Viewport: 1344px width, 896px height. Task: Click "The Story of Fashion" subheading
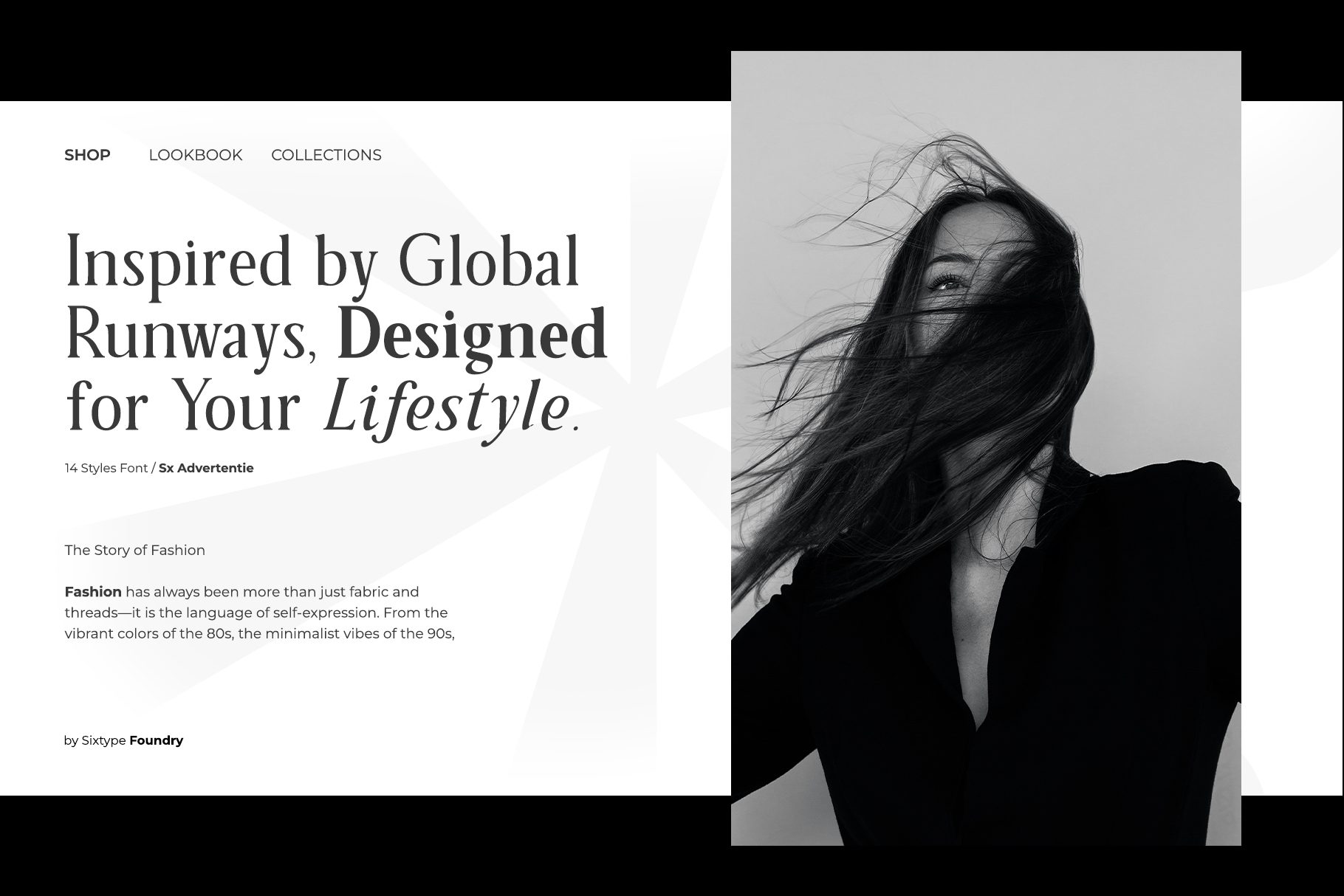pos(134,550)
